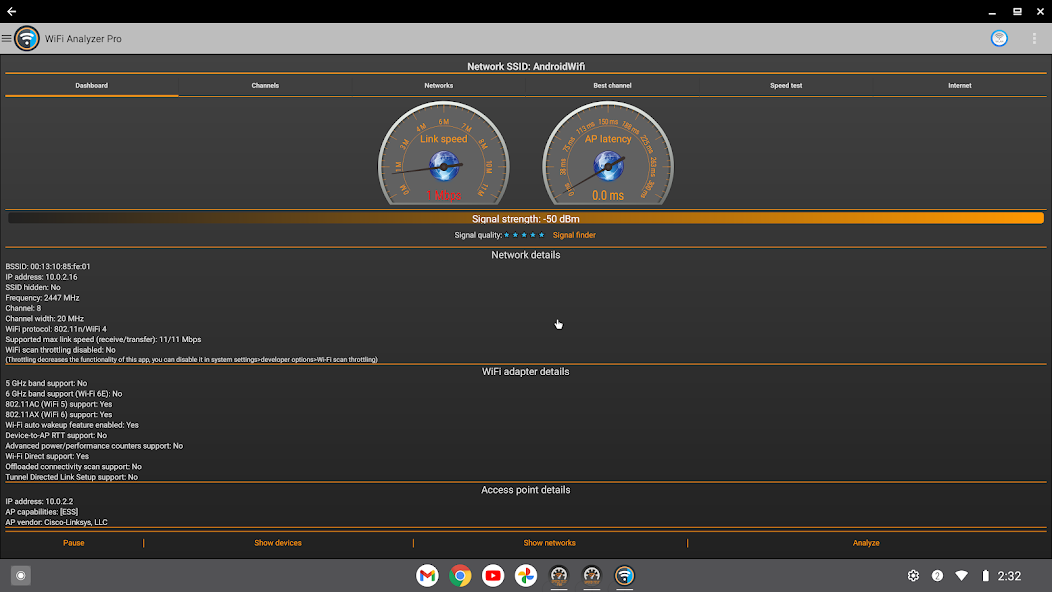Open the Signal finder link
The width and height of the screenshot is (1052, 592).
tap(574, 235)
